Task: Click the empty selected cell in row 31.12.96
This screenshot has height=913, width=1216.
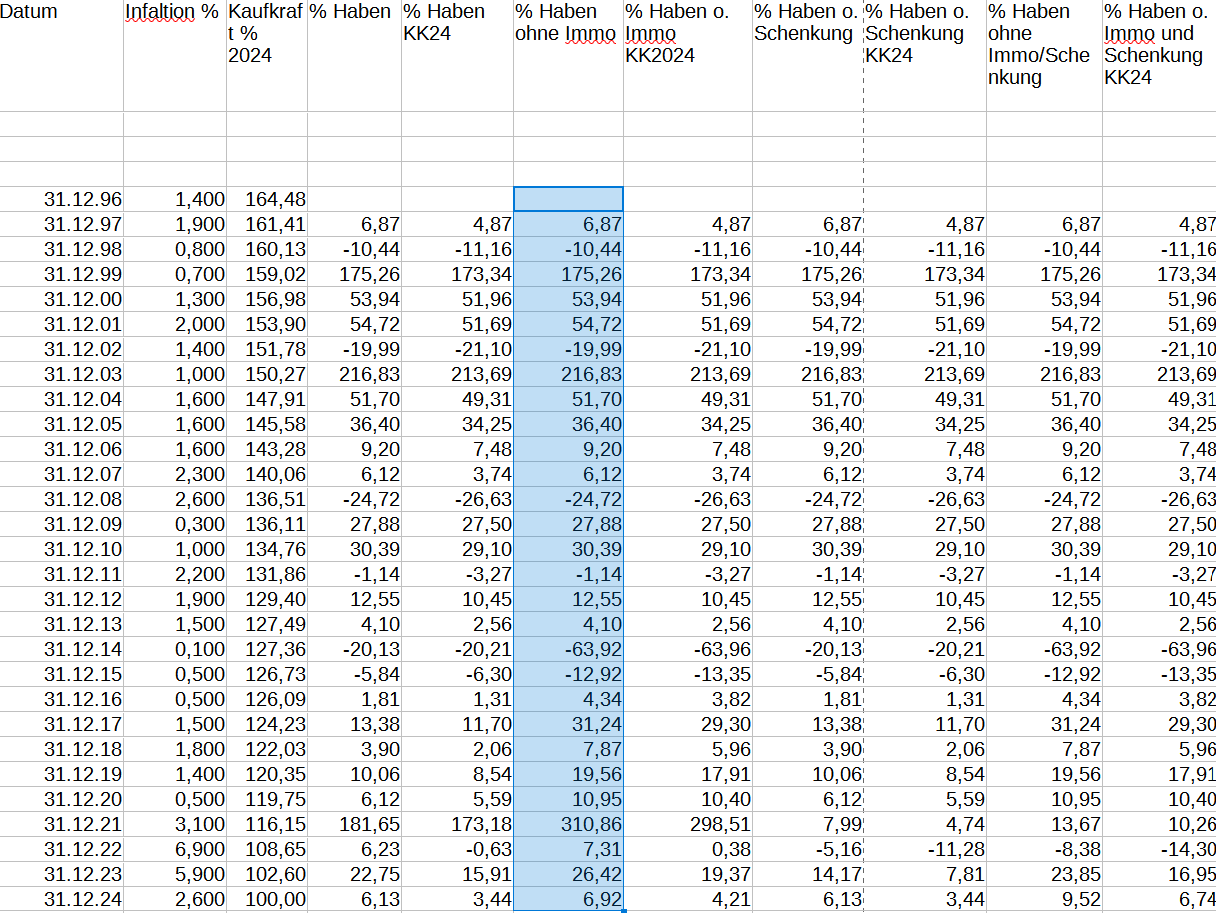Action: point(568,199)
